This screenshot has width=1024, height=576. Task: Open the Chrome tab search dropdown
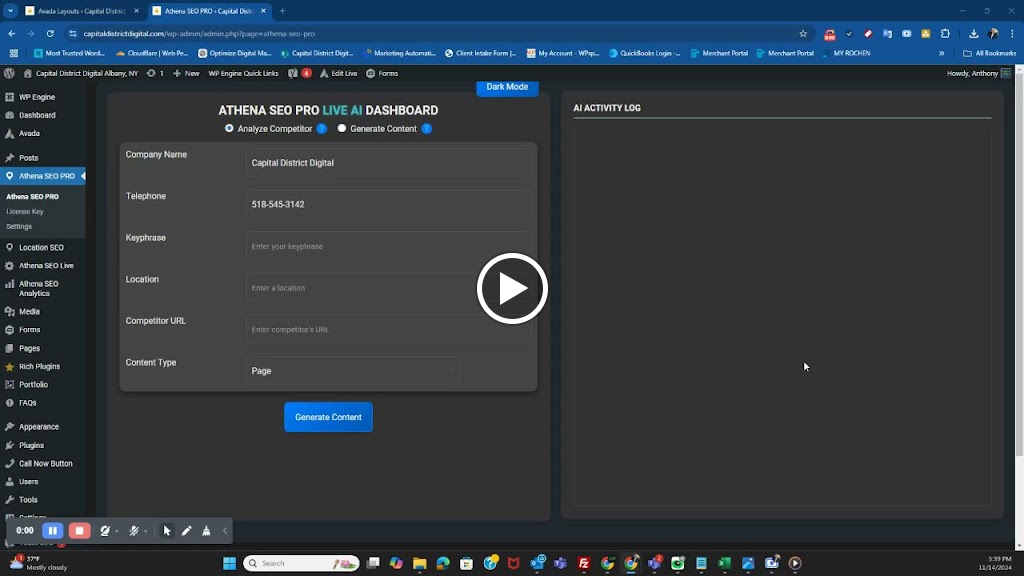(x=10, y=10)
